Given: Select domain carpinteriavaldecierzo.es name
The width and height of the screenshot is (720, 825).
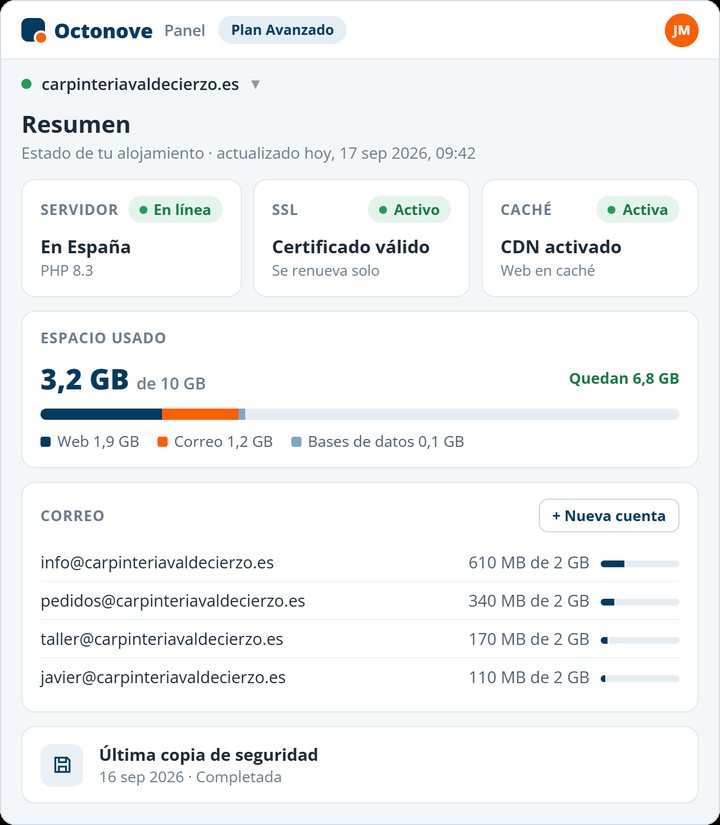Looking at the screenshot, I should (140, 84).
